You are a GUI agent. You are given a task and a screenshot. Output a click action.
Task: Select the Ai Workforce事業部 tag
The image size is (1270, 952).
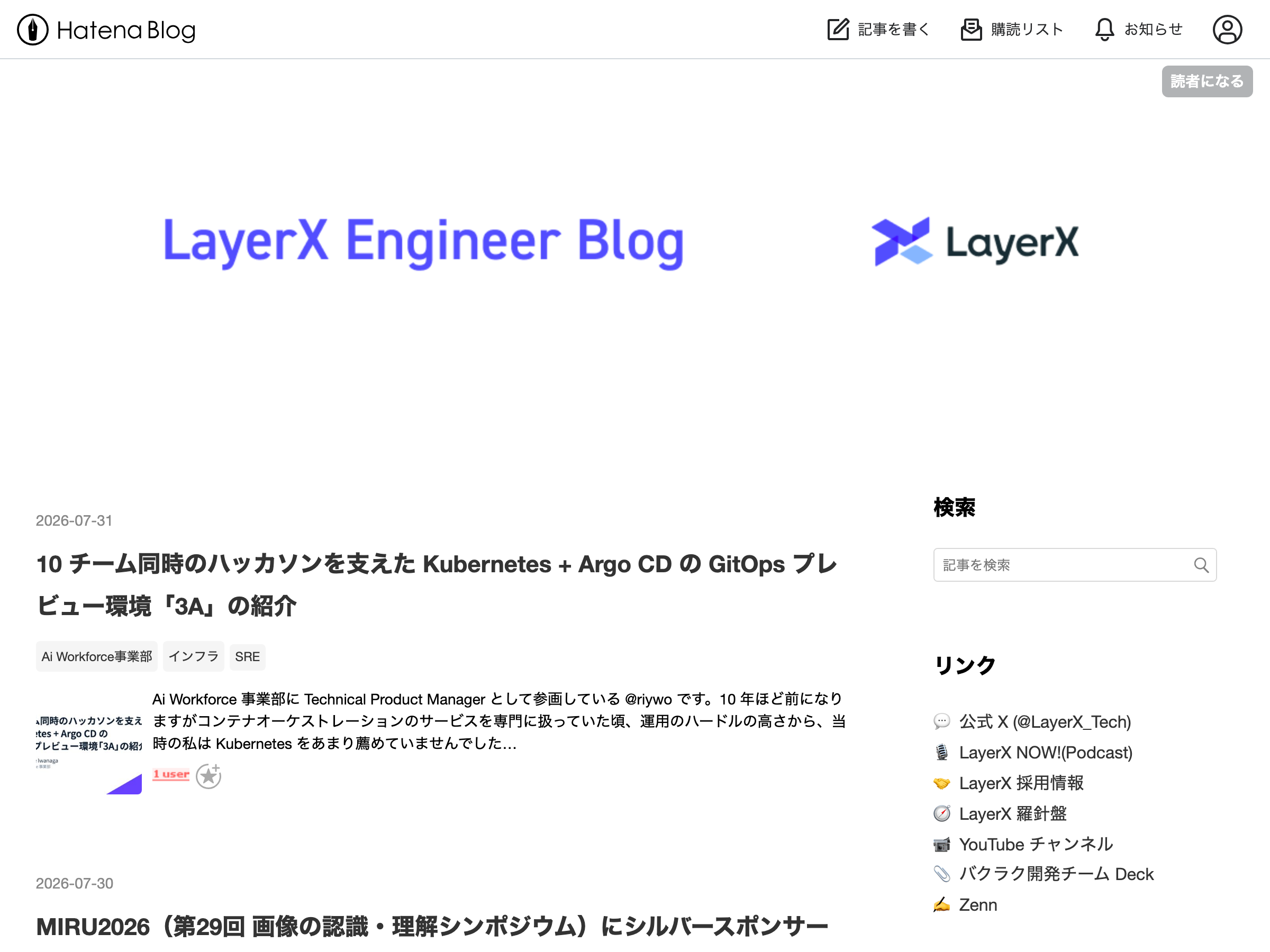pyautogui.click(x=96, y=656)
